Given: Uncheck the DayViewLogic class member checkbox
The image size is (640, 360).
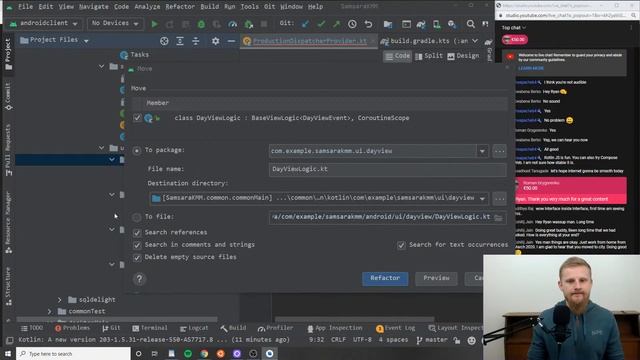Looking at the screenshot, I should pyautogui.click(x=137, y=118).
